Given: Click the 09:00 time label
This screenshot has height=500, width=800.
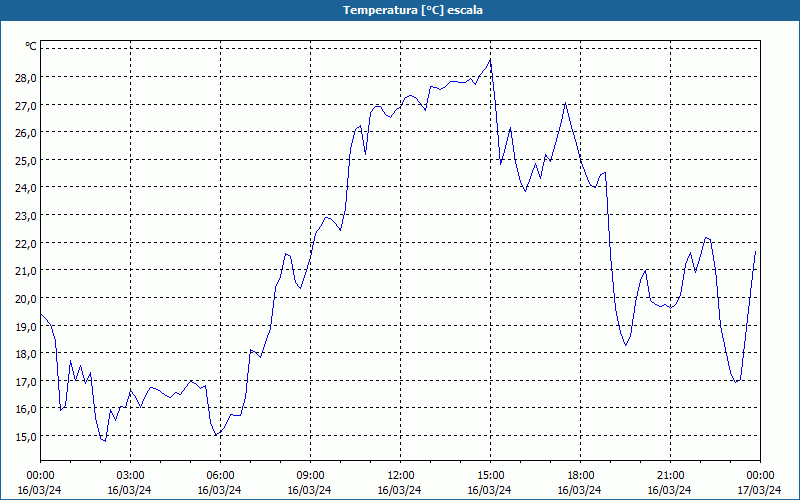Looking at the screenshot, I should coord(310,476).
